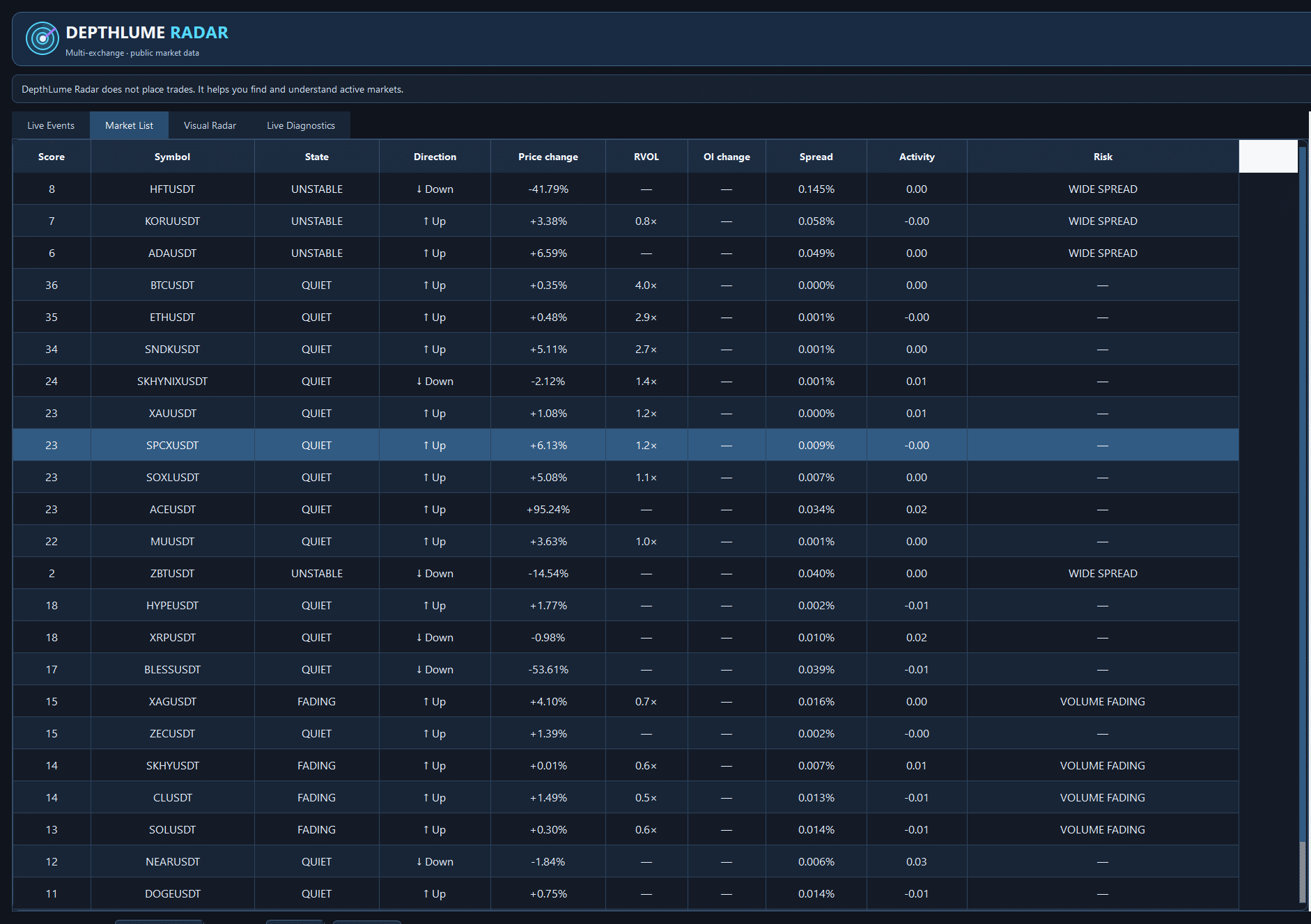1311x924 pixels.
Task: Select the ZECUSDT symbol cell
Action: coord(172,733)
